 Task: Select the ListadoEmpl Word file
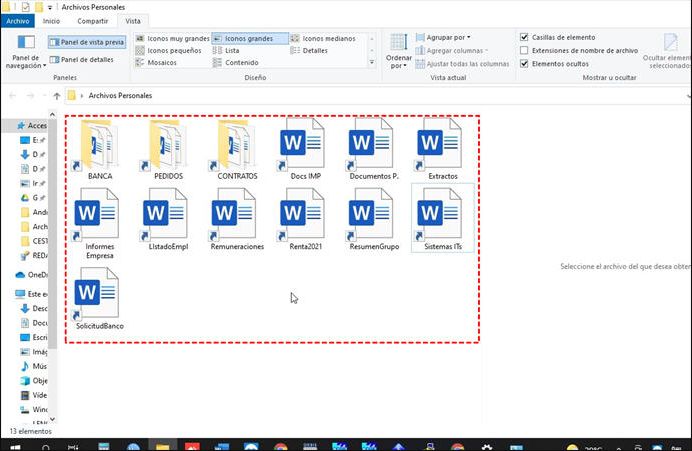click(168, 219)
